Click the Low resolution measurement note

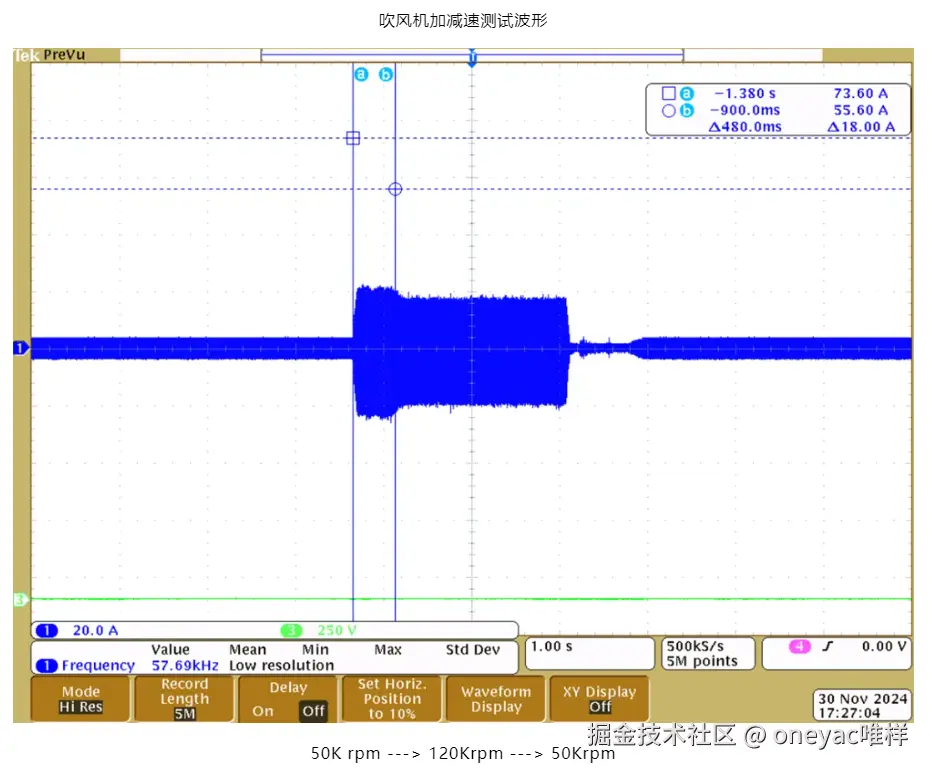click(282, 666)
